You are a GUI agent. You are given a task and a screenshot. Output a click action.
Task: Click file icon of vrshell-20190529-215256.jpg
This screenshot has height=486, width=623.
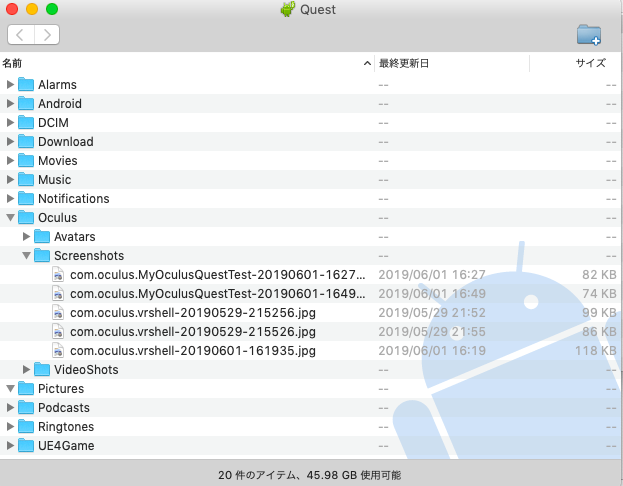click(x=58, y=313)
